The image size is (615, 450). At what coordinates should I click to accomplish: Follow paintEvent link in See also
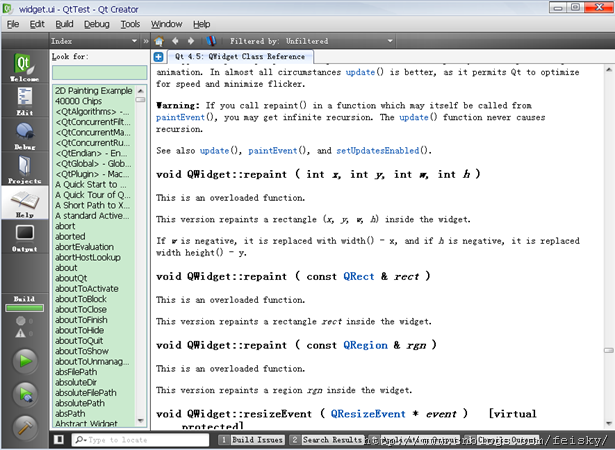273,151
